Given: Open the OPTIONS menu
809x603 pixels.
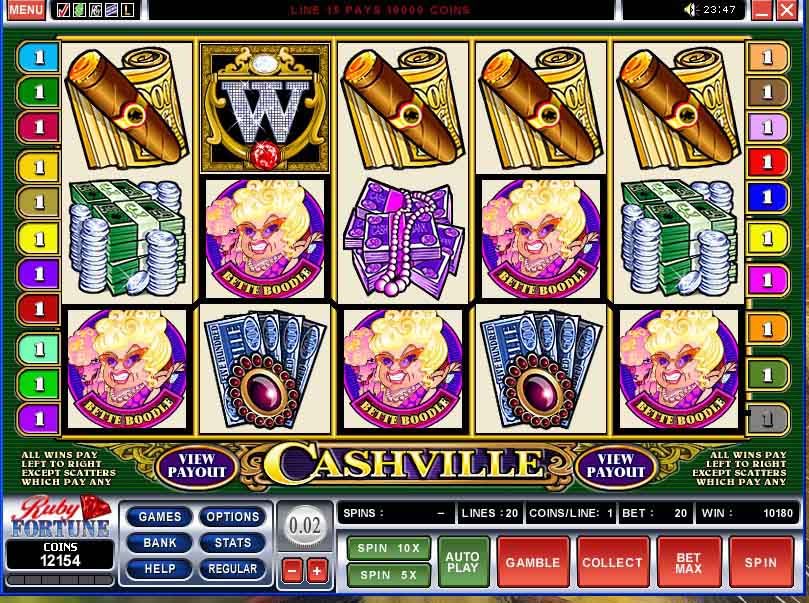Looking at the screenshot, I should (x=232, y=516).
